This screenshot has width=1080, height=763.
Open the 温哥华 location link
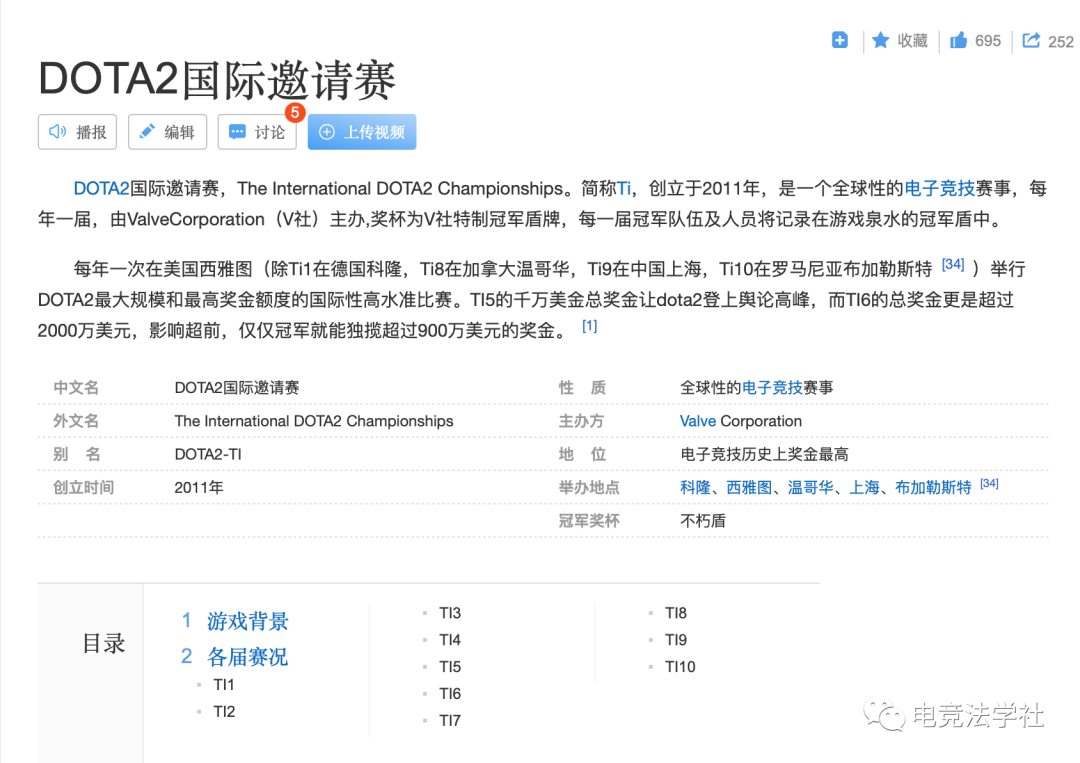click(811, 488)
